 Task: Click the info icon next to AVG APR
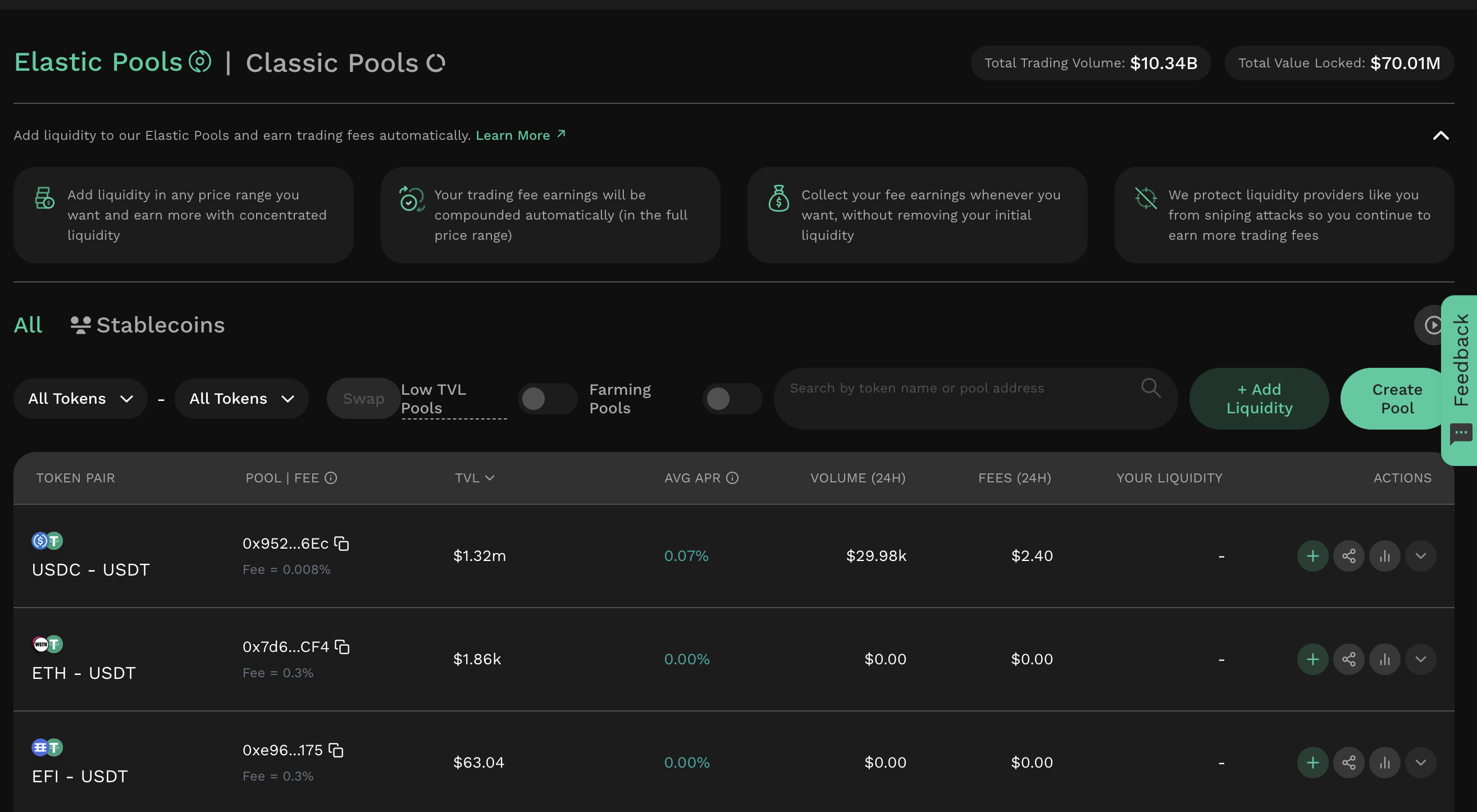coord(732,478)
